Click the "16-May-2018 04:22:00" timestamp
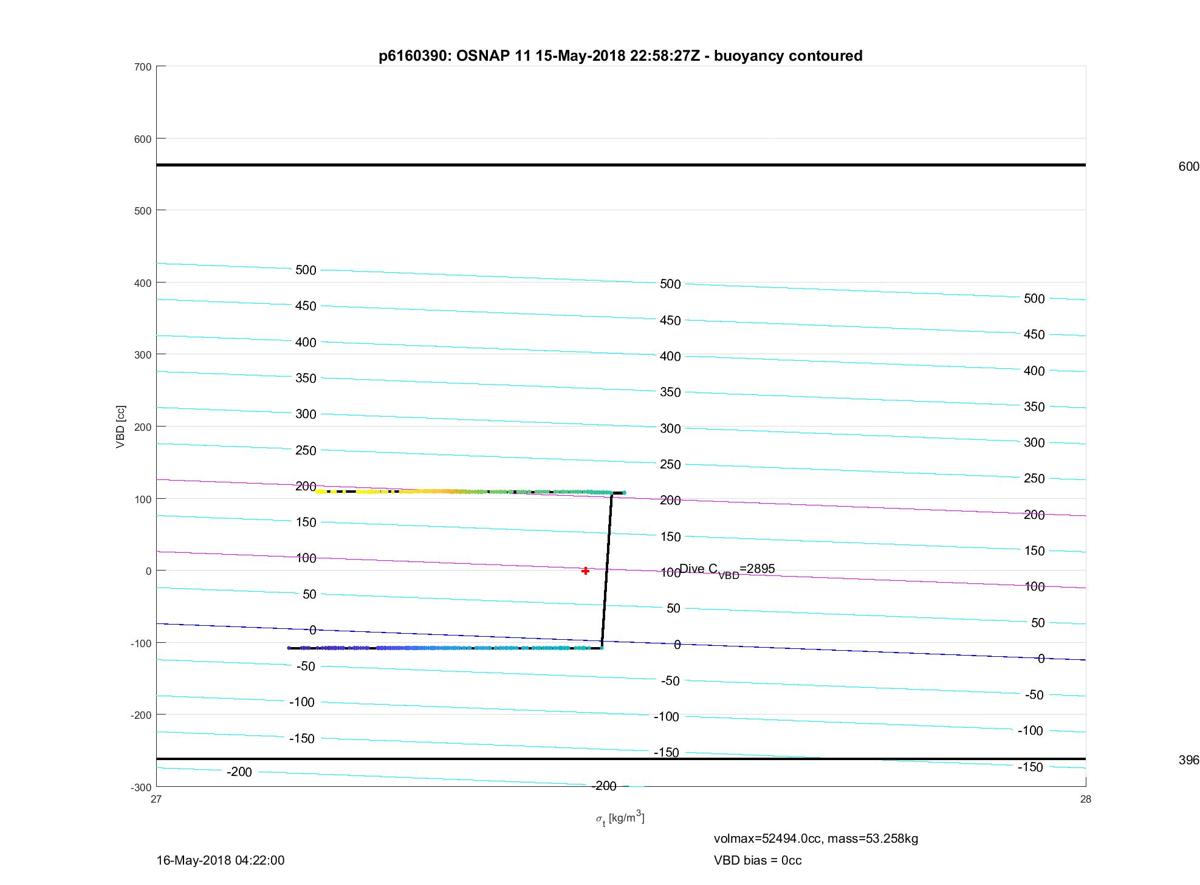This screenshot has height=885, width=1200. (x=221, y=860)
